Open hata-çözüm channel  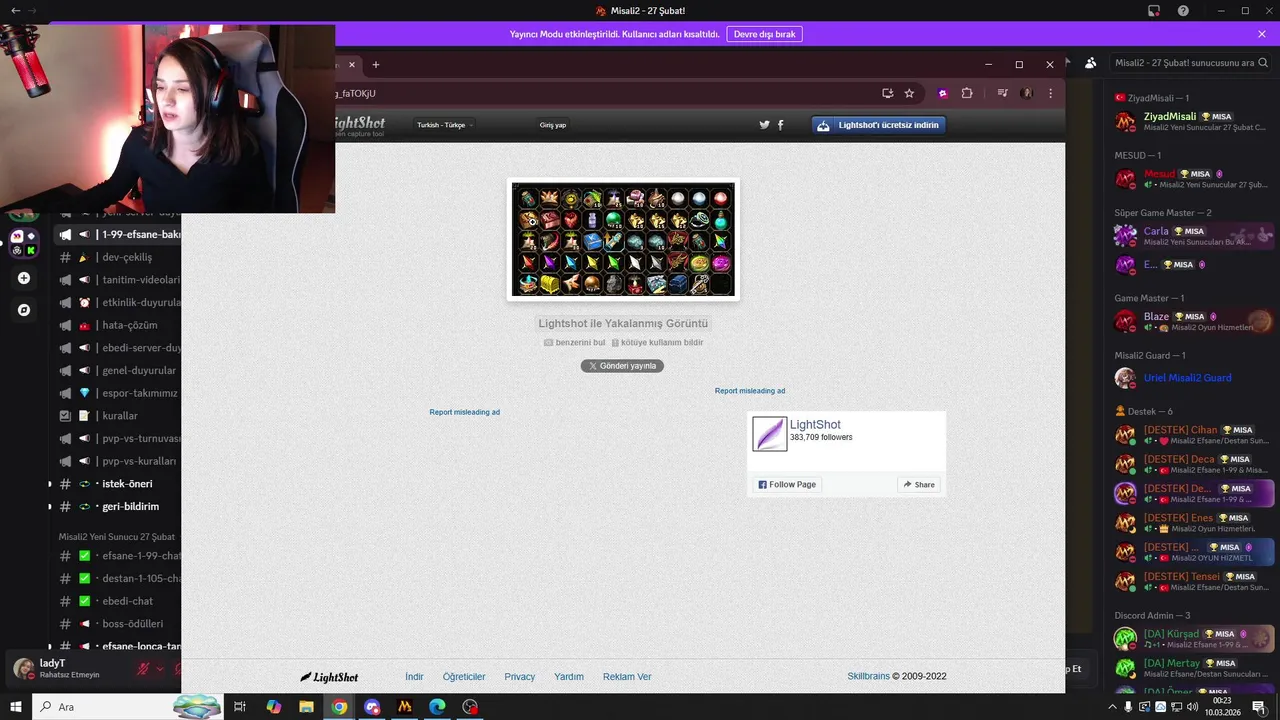click(x=118, y=325)
